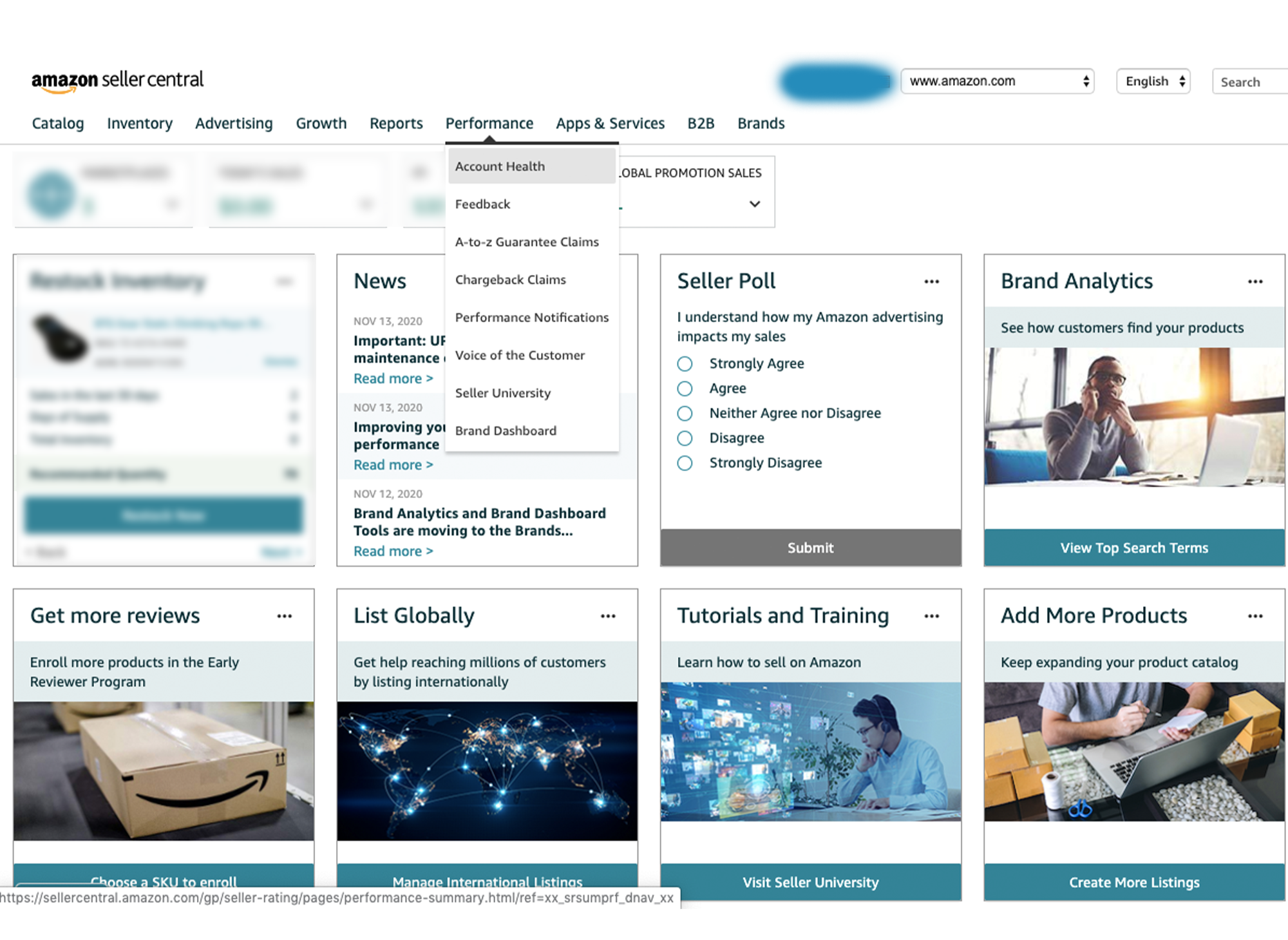Select the Strongly Agree radio option
Viewport: 1288px width, 940px height.
click(x=685, y=364)
